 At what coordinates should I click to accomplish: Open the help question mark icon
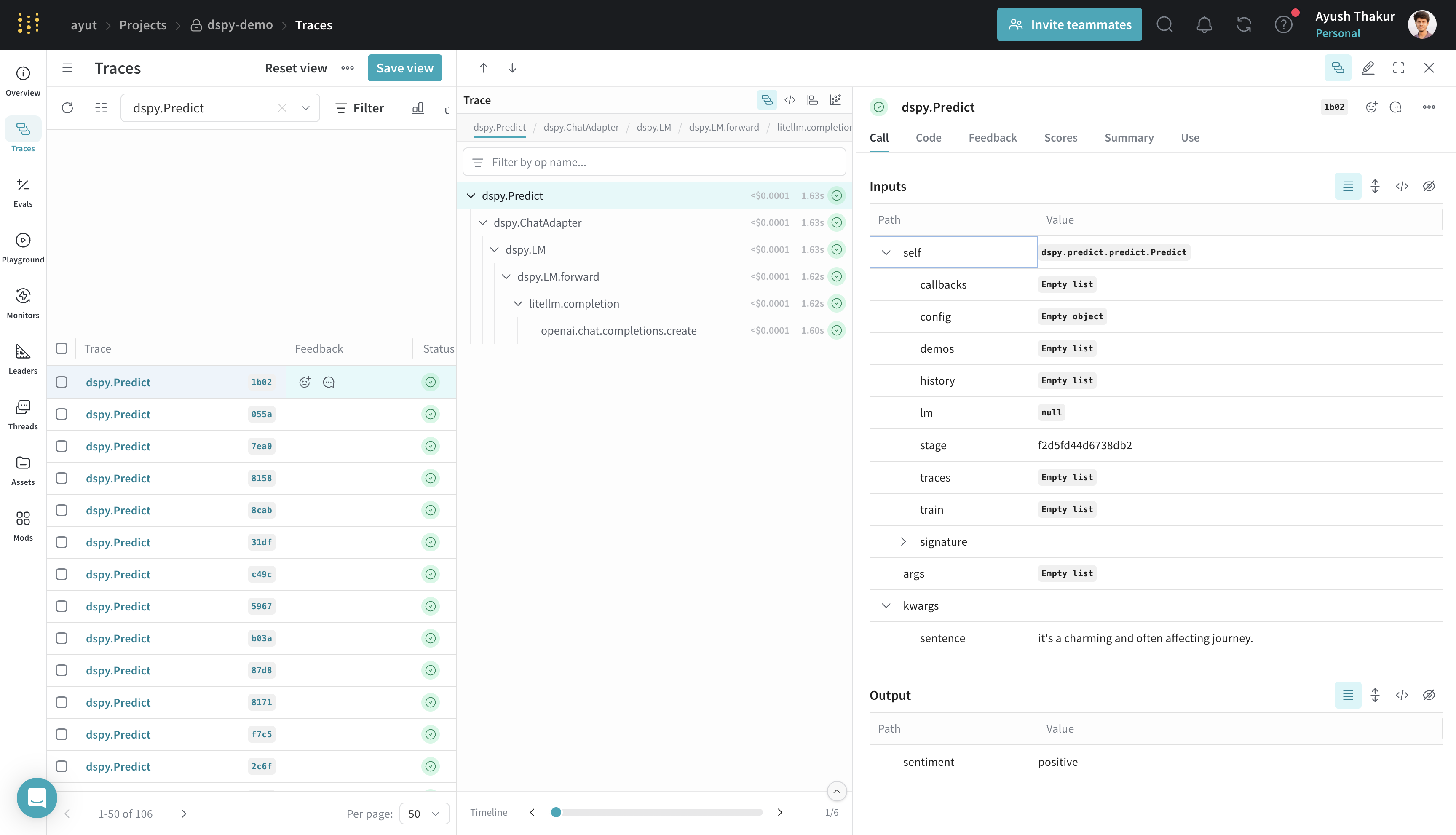pos(1283,25)
